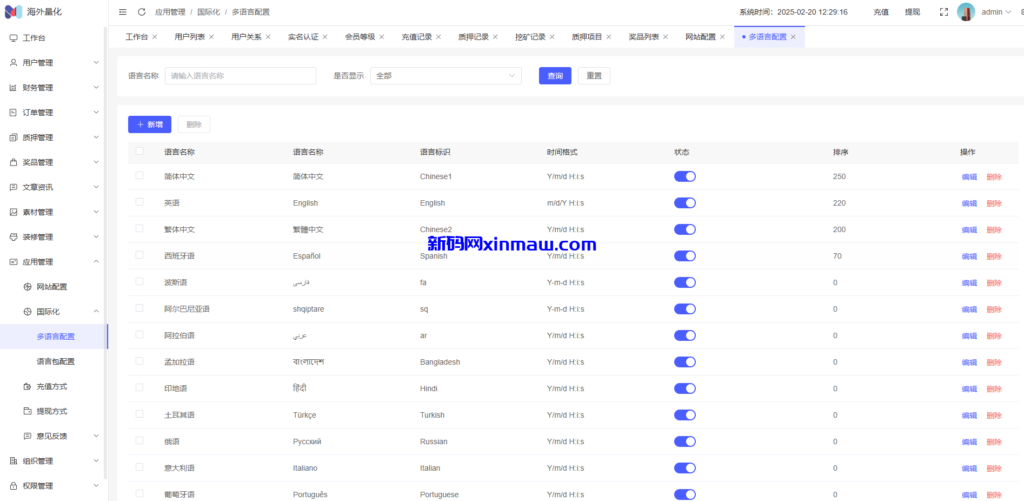Toggle fullscreen mode icon

click(944, 12)
